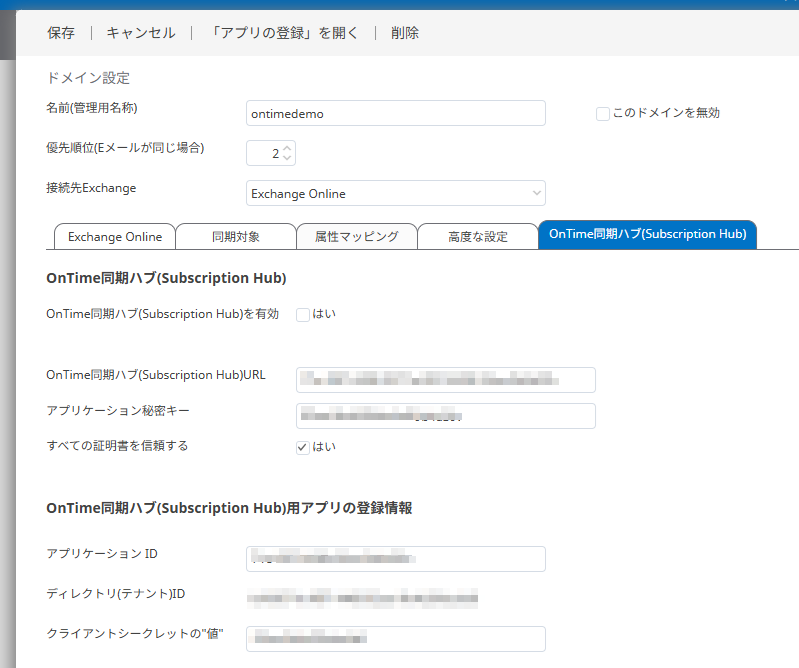This screenshot has width=799, height=668.
Task: Open 「アプリの登録」を開く link
Action: pyautogui.click(x=283, y=33)
